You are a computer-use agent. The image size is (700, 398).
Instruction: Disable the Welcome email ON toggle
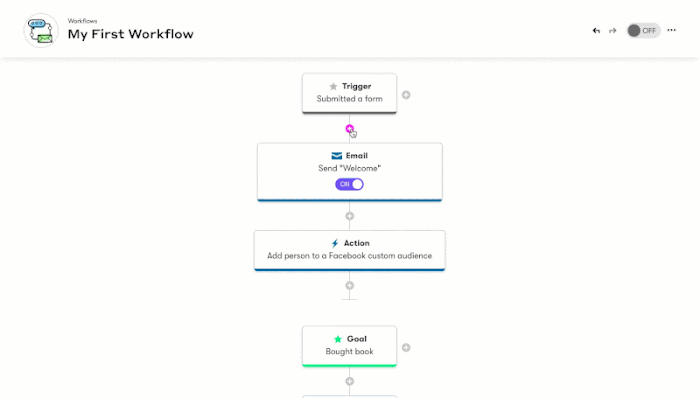(350, 184)
